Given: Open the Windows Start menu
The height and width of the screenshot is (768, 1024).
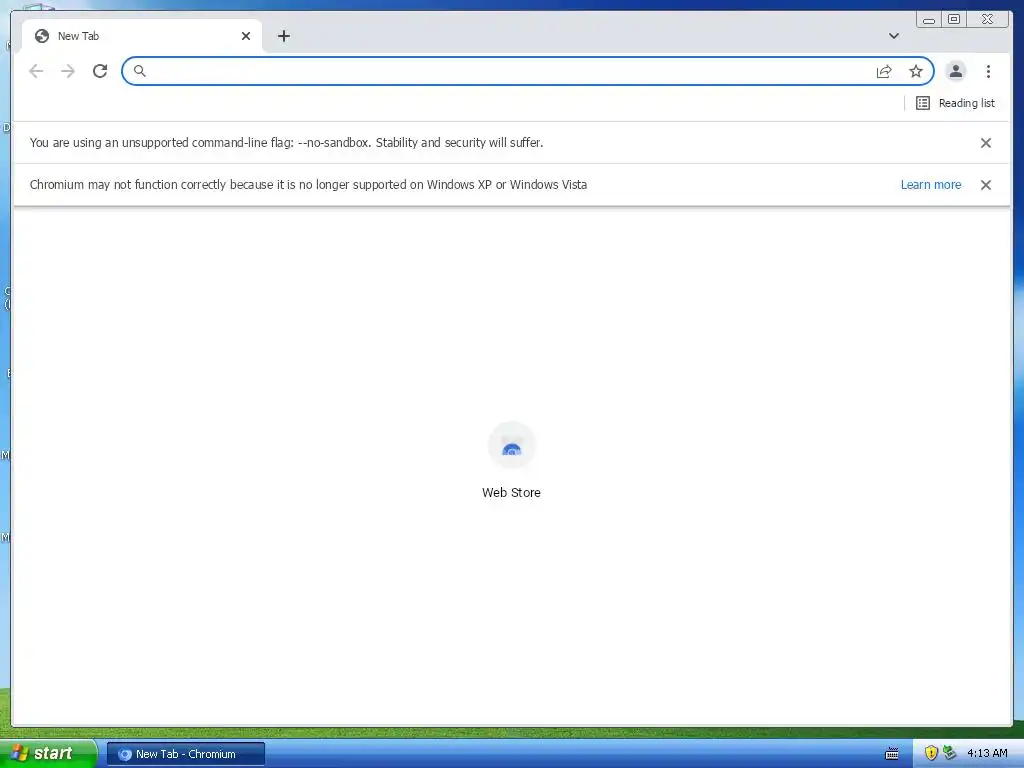Looking at the screenshot, I should click(48, 754).
